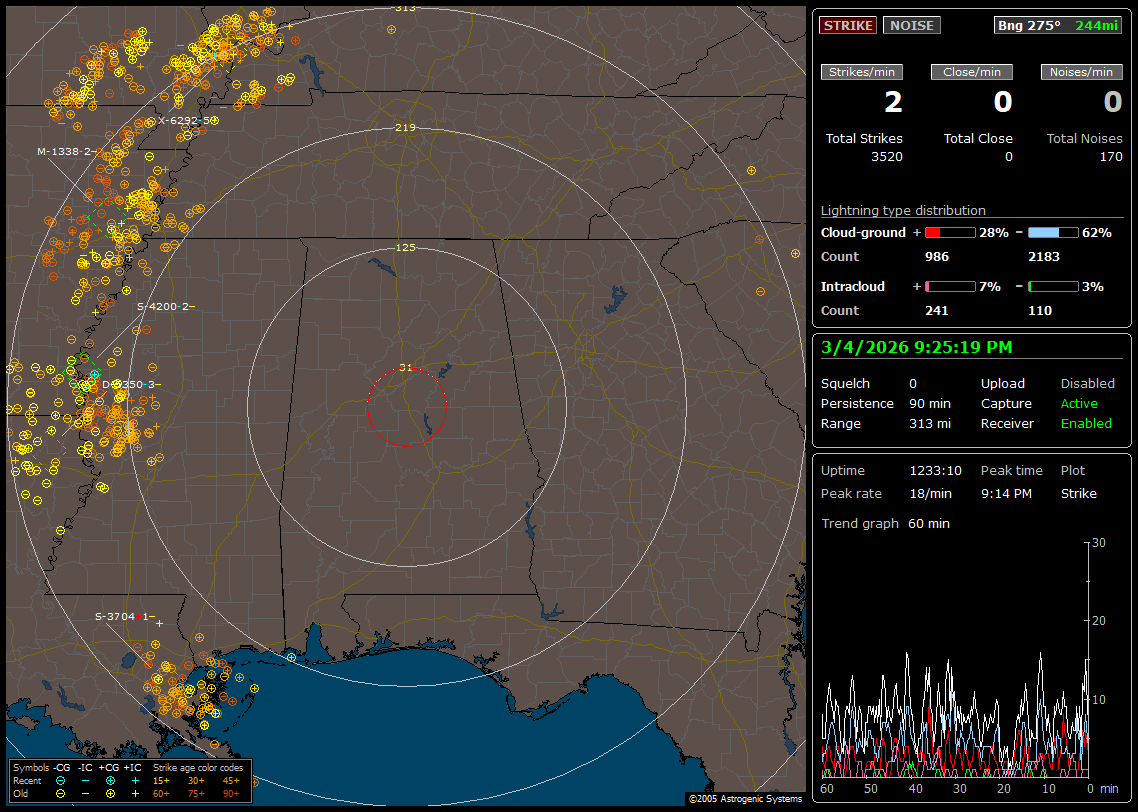This screenshot has width=1138, height=812.
Task: Select storm cell label M-1338-2
Action: click(x=64, y=151)
